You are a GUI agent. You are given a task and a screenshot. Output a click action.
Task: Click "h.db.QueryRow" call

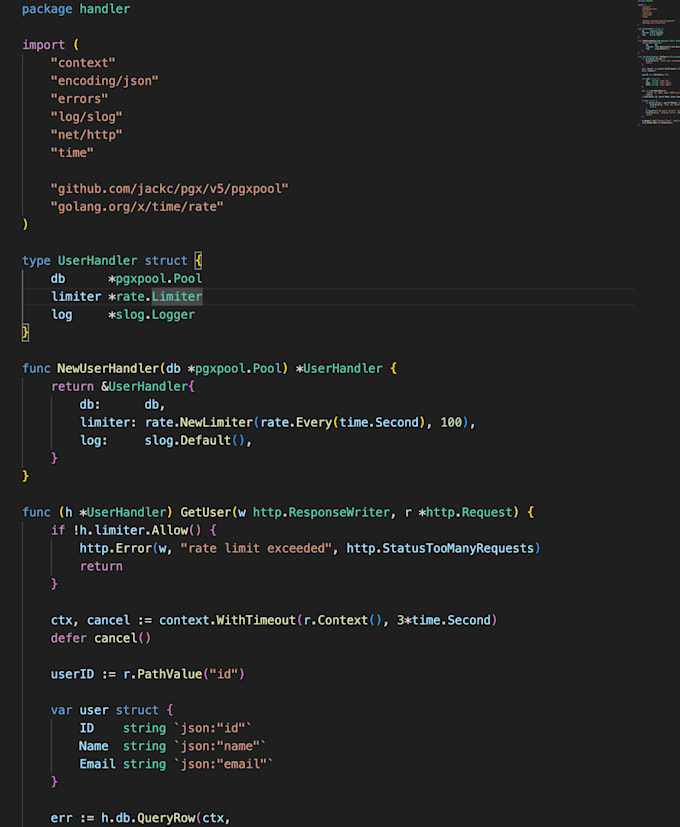[x=148, y=818]
